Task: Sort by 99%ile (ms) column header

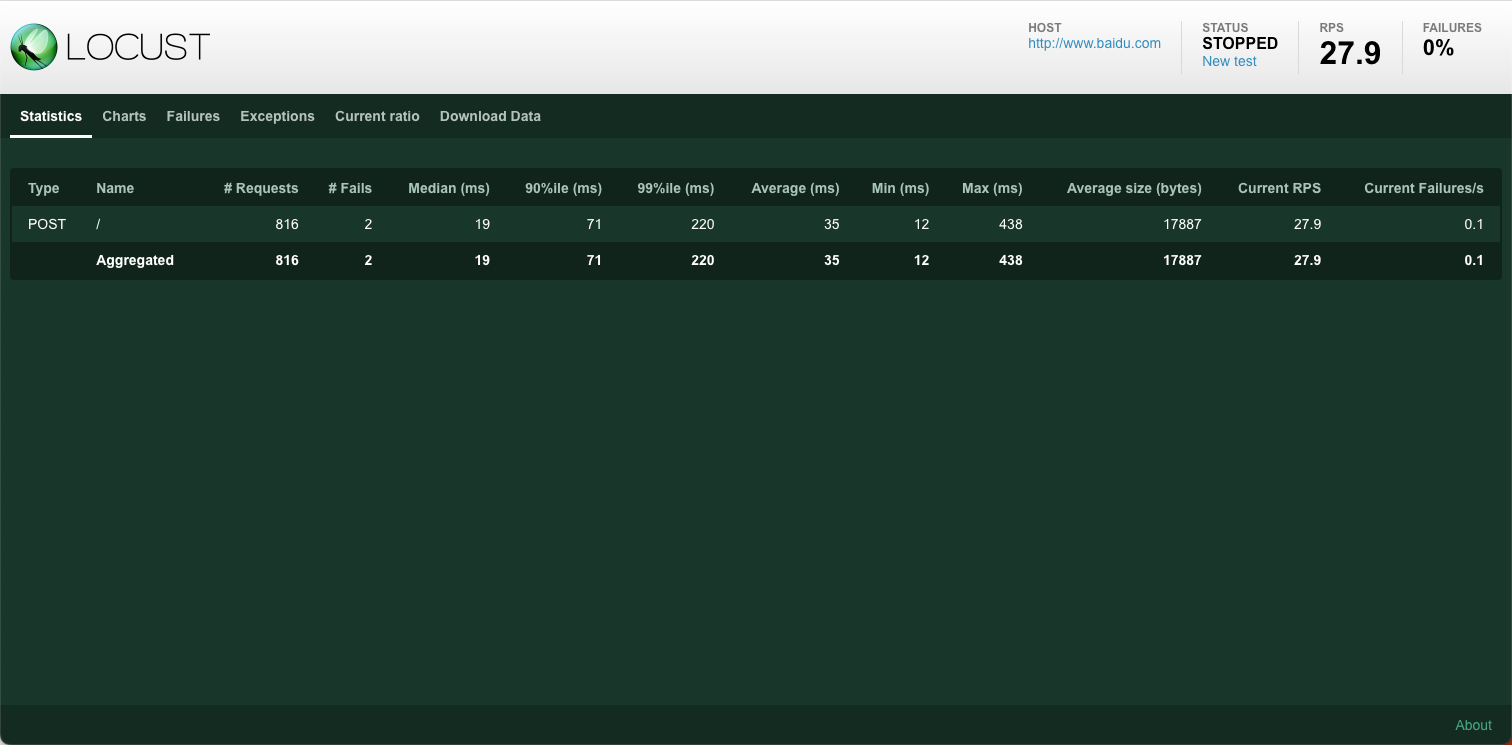Action: (x=676, y=188)
